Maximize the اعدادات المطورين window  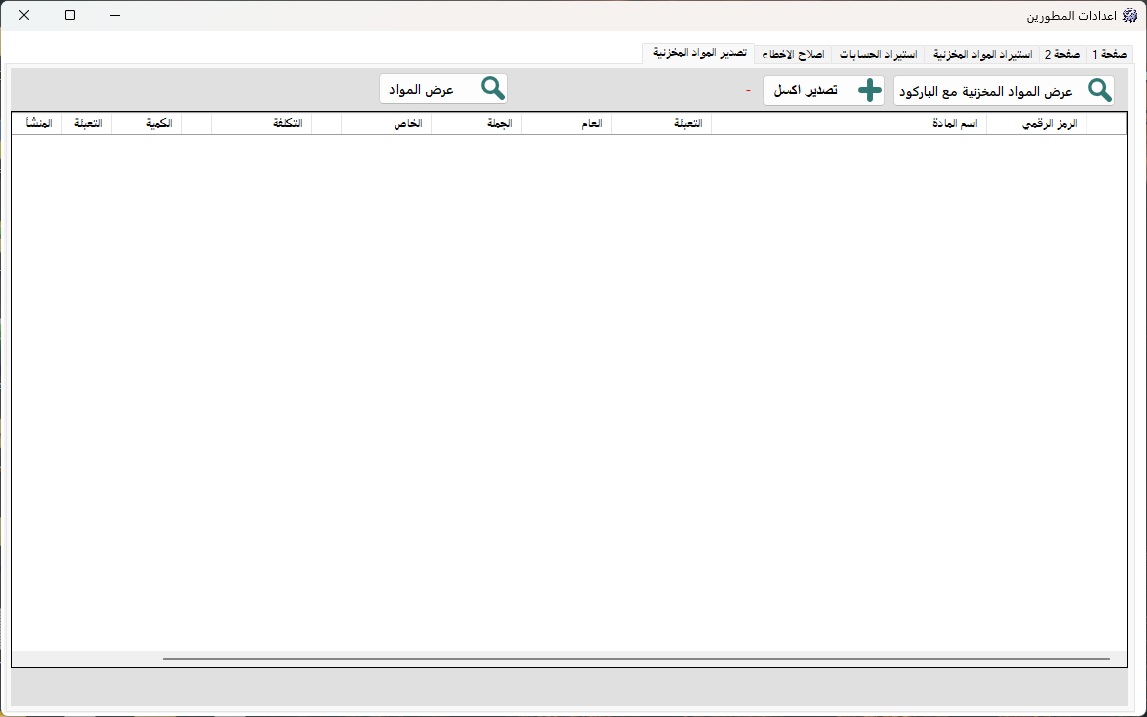tap(70, 15)
